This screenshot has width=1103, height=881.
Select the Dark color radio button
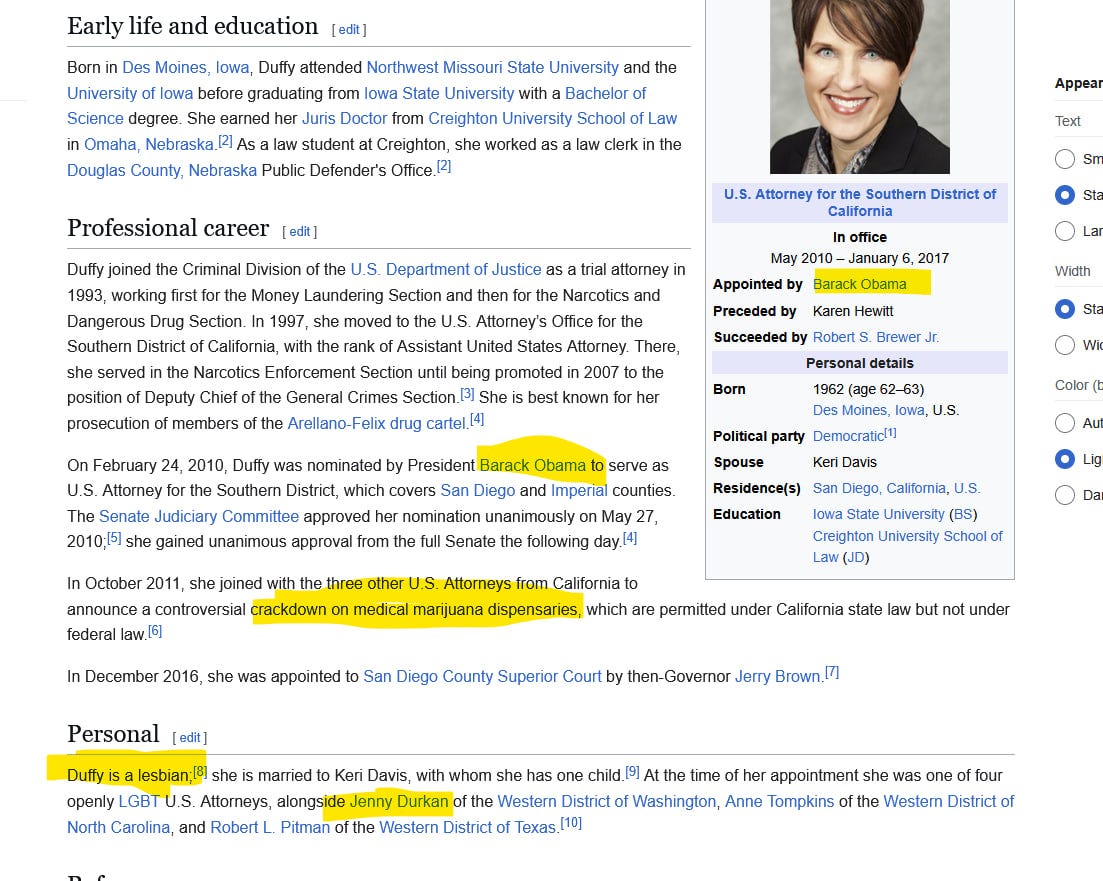click(1064, 495)
